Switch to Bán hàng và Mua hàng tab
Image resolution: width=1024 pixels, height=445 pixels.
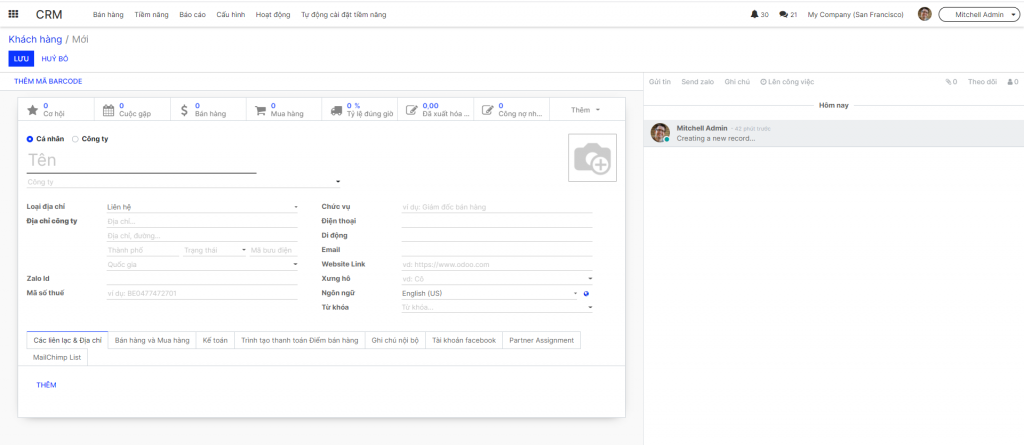coord(152,340)
